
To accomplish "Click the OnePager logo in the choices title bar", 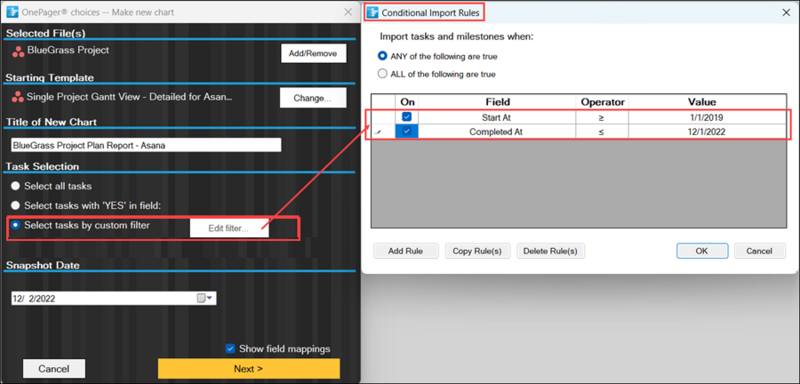I will coord(10,12).
